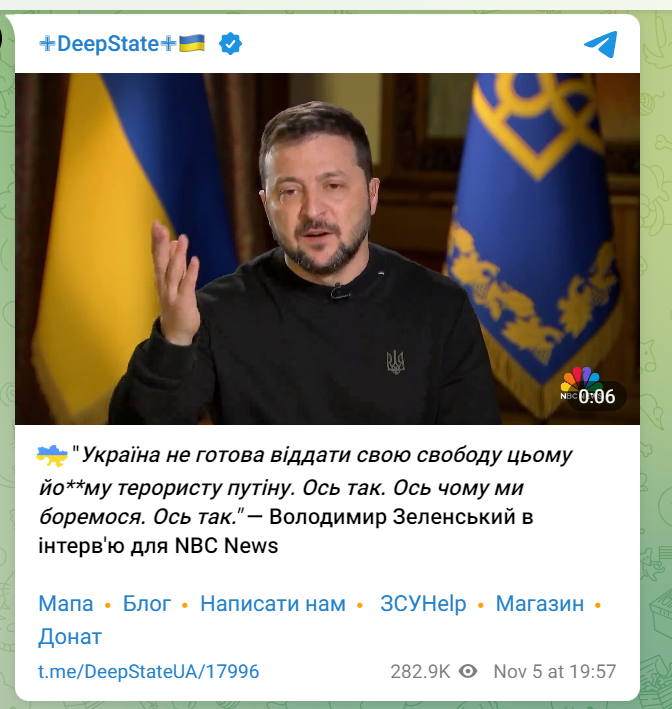Open the t.me/DeepStateUA/17996 post link
Image resolution: width=672 pixels, height=709 pixels.
point(149,671)
